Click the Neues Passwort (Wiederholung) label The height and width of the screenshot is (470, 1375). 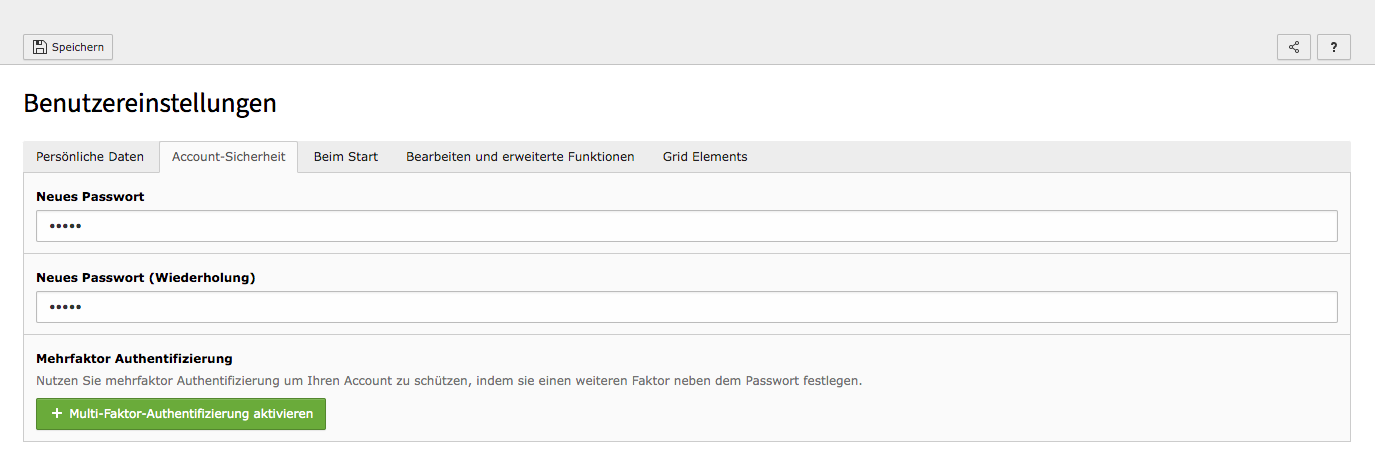[x=146, y=278]
